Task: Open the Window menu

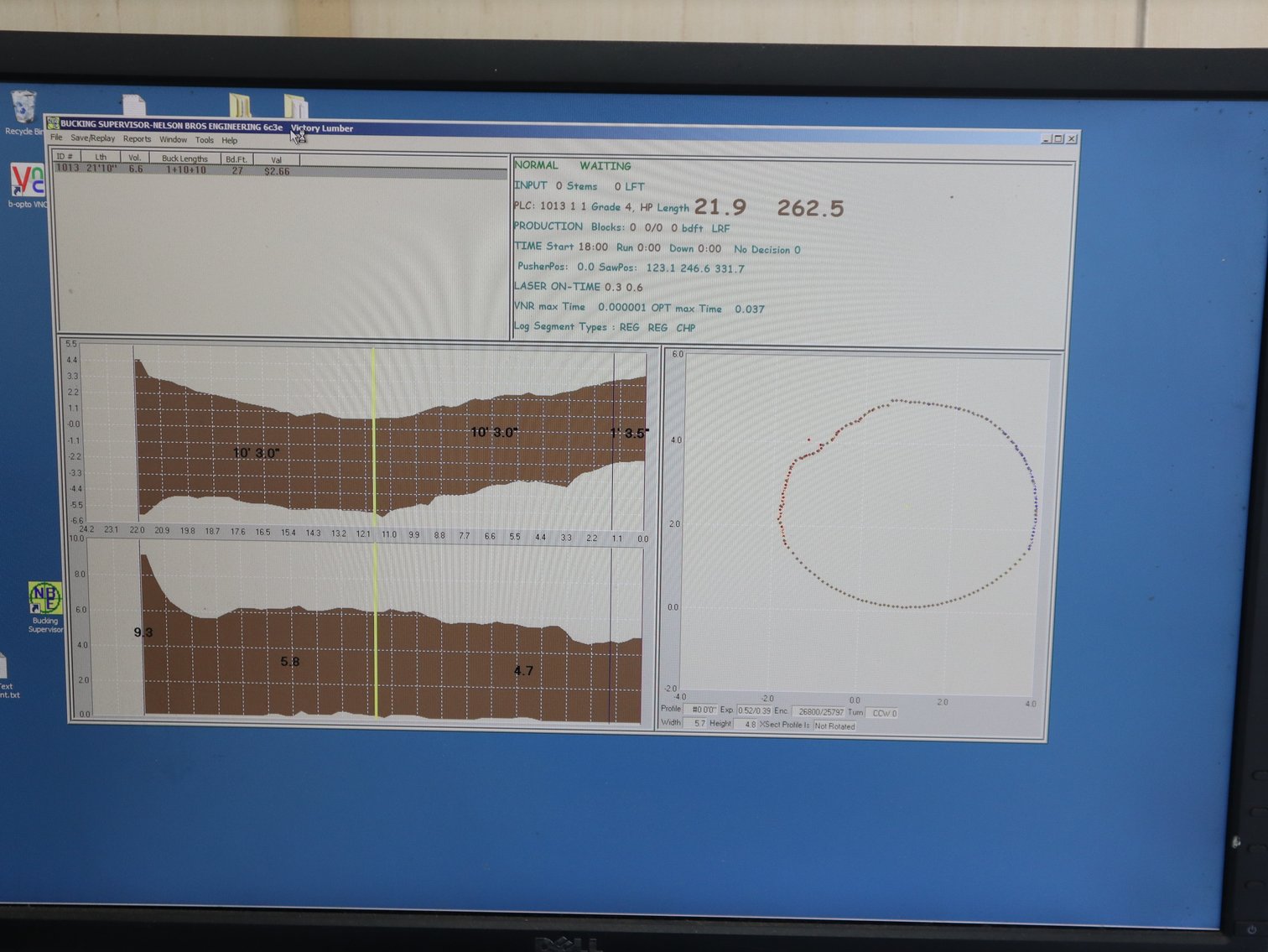Action: 173,139
